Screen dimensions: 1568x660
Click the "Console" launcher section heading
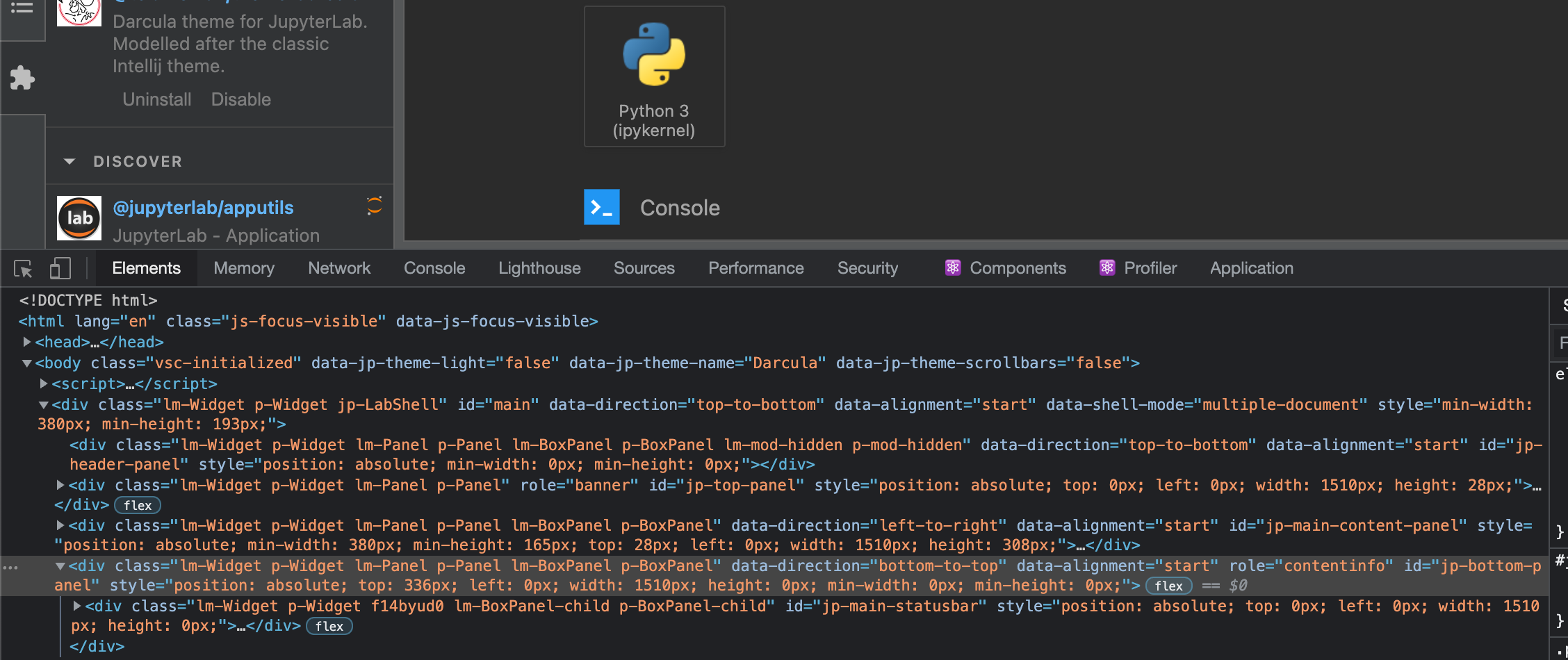pos(680,208)
